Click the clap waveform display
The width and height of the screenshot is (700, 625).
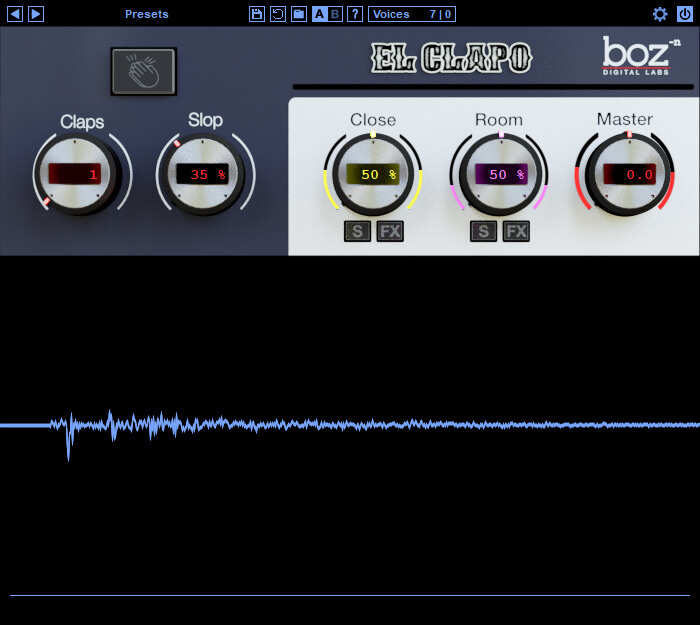pos(350,426)
